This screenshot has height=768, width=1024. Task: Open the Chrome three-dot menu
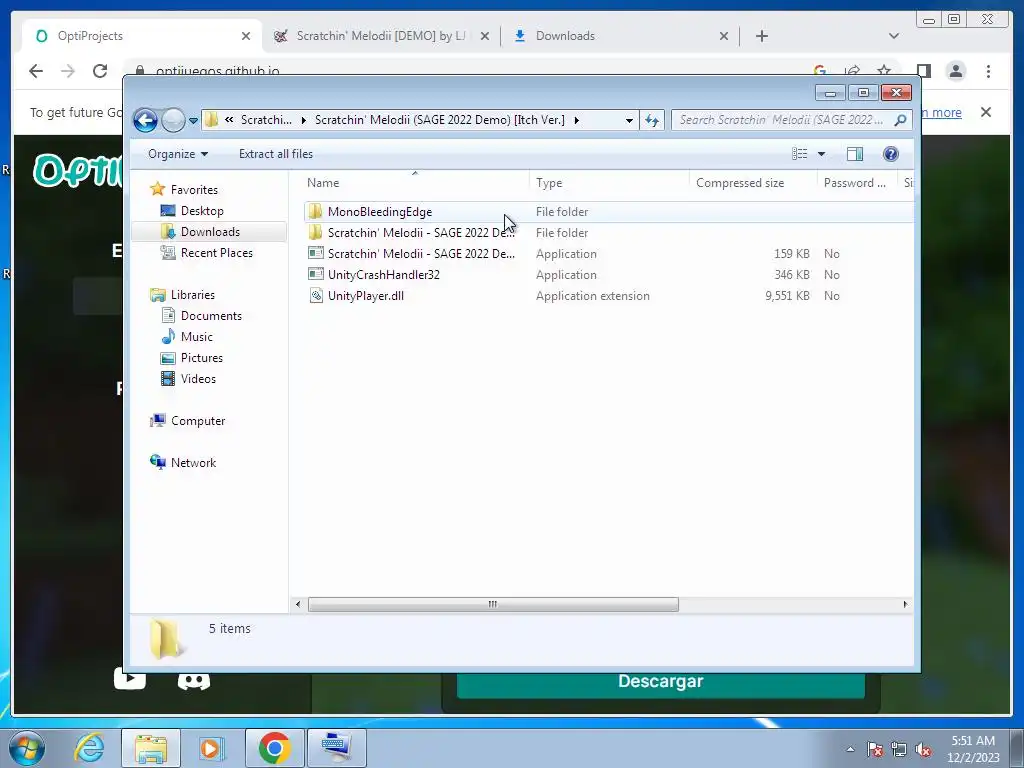988,71
